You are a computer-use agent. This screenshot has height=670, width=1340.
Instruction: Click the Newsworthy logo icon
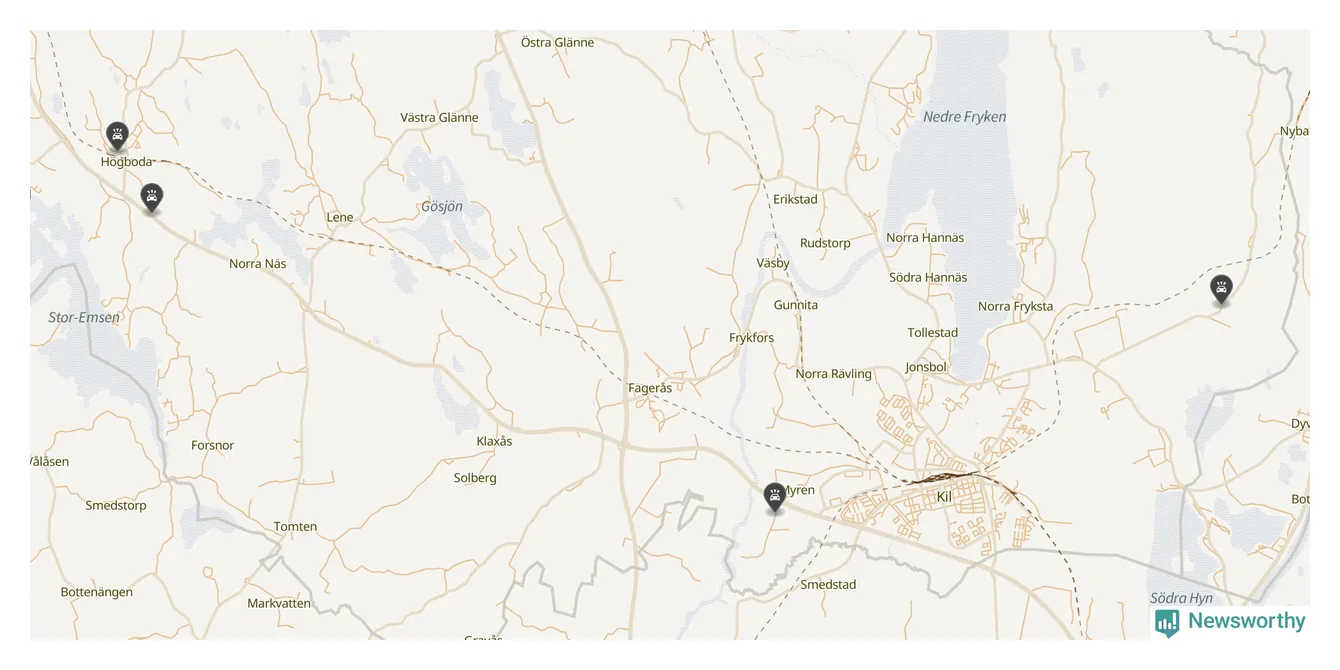pos(1167,622)
